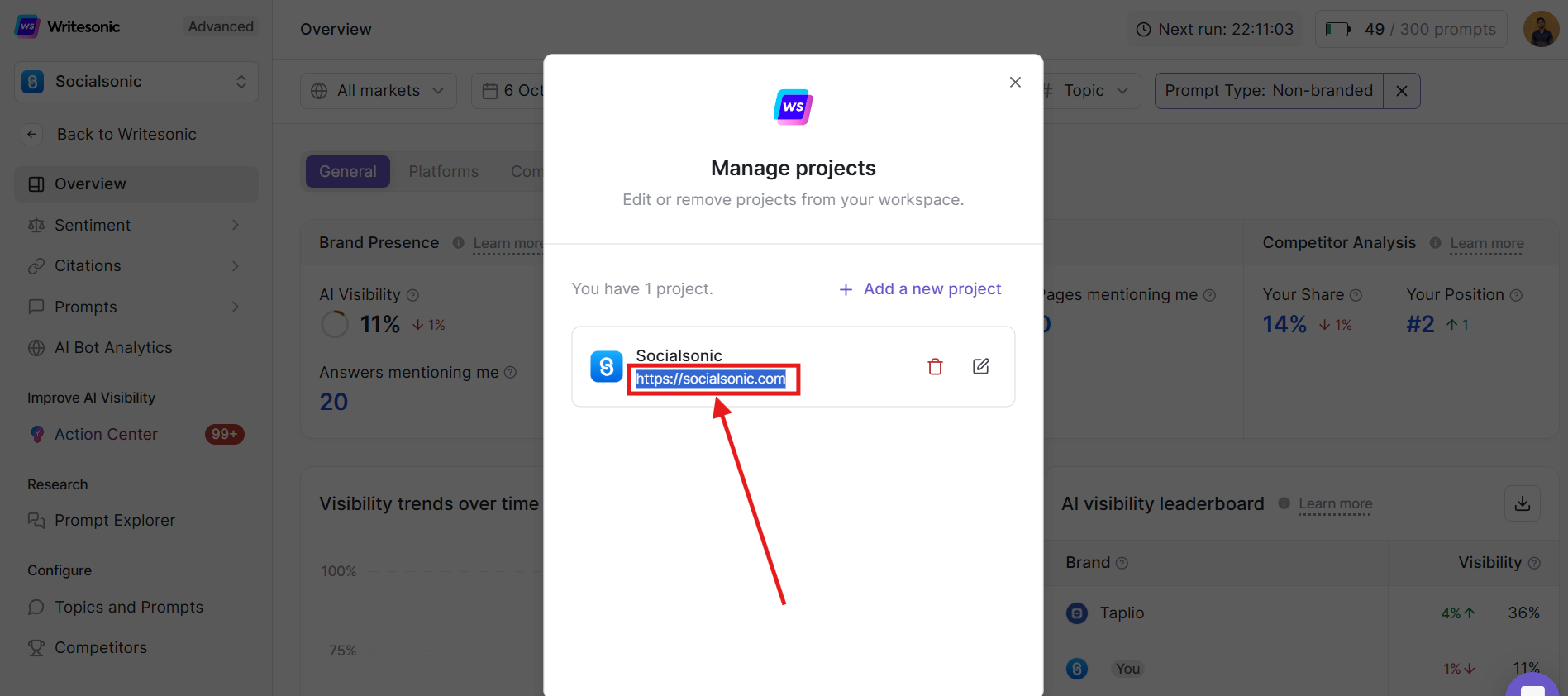
Task: Select the General tab
Action: coord(347,172)
